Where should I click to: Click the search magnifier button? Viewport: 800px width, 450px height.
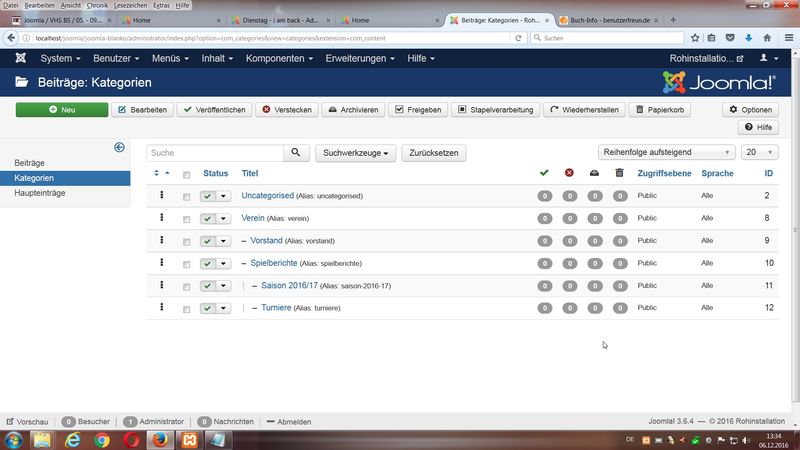coord(296,153)
